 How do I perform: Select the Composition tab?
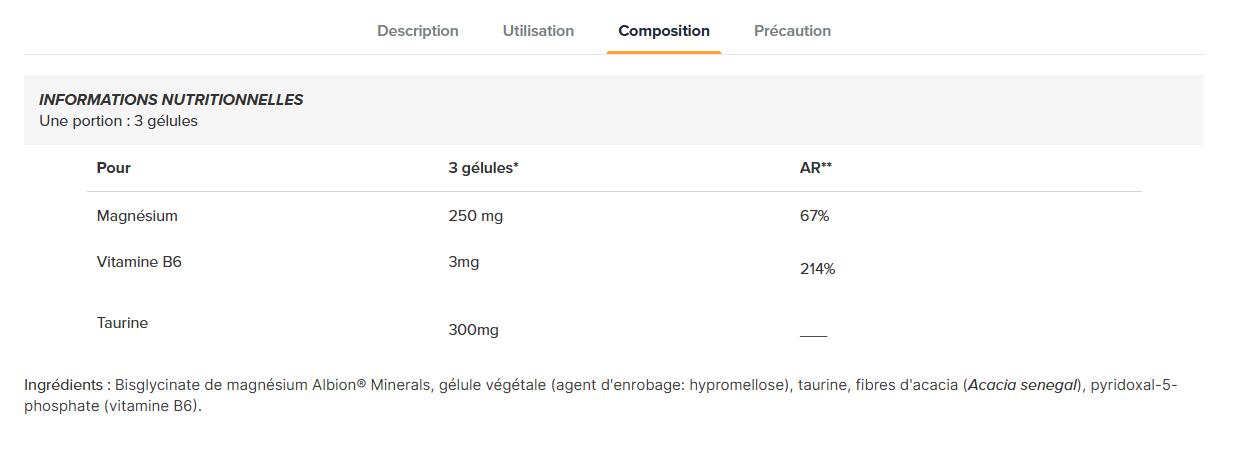pyautogui.click(x=664, y=31)
